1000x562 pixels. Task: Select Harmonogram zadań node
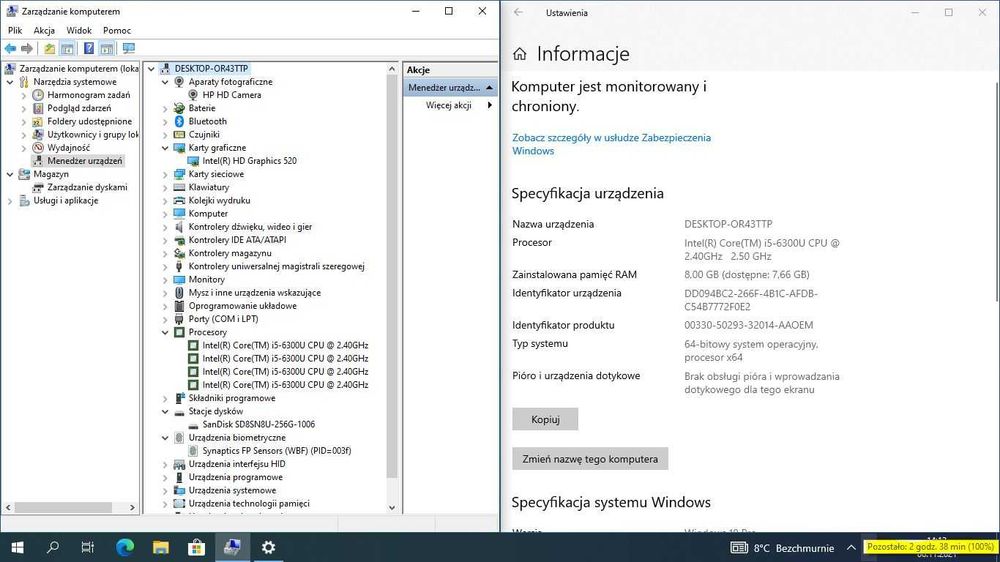(89, 95)
